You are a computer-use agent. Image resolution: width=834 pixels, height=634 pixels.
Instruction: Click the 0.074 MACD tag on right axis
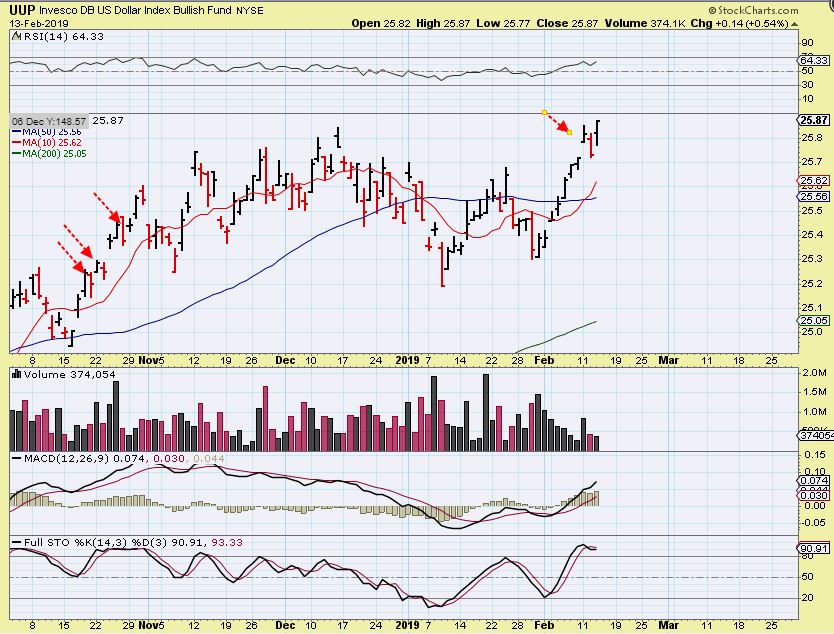tap(814, 481)
